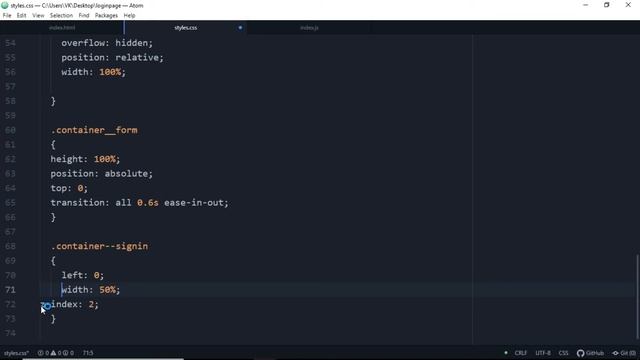640x360 pixels.
Task: Click the vertical editor scrollbar thumb
Action: click(x=638, y=296)
